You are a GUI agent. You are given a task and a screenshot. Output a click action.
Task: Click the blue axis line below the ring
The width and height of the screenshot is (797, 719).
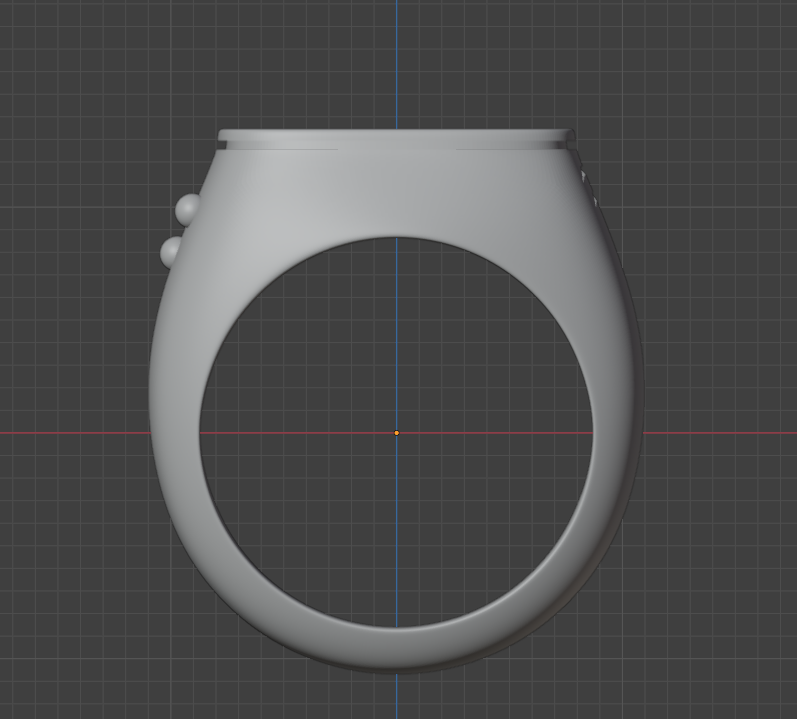point(396,695)
